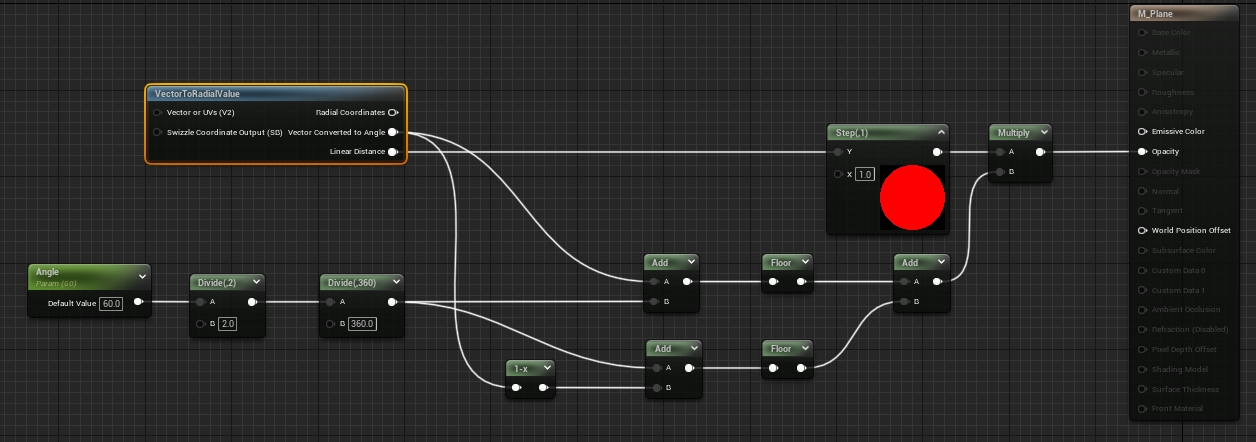The width and height of the screenshot is (1256, 442).
Task: Click the Opacity input pin on M_Plane
Action: pos(1142,152)
